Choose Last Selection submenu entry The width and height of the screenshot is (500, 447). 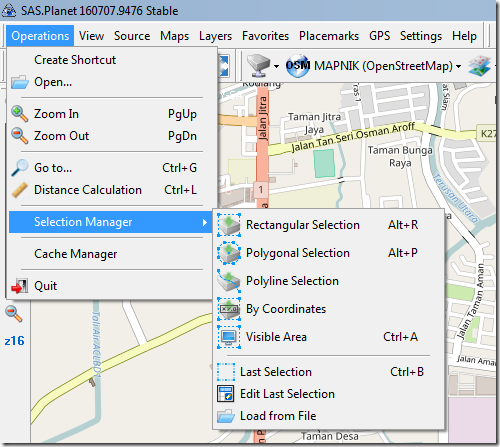pos(328,372)
